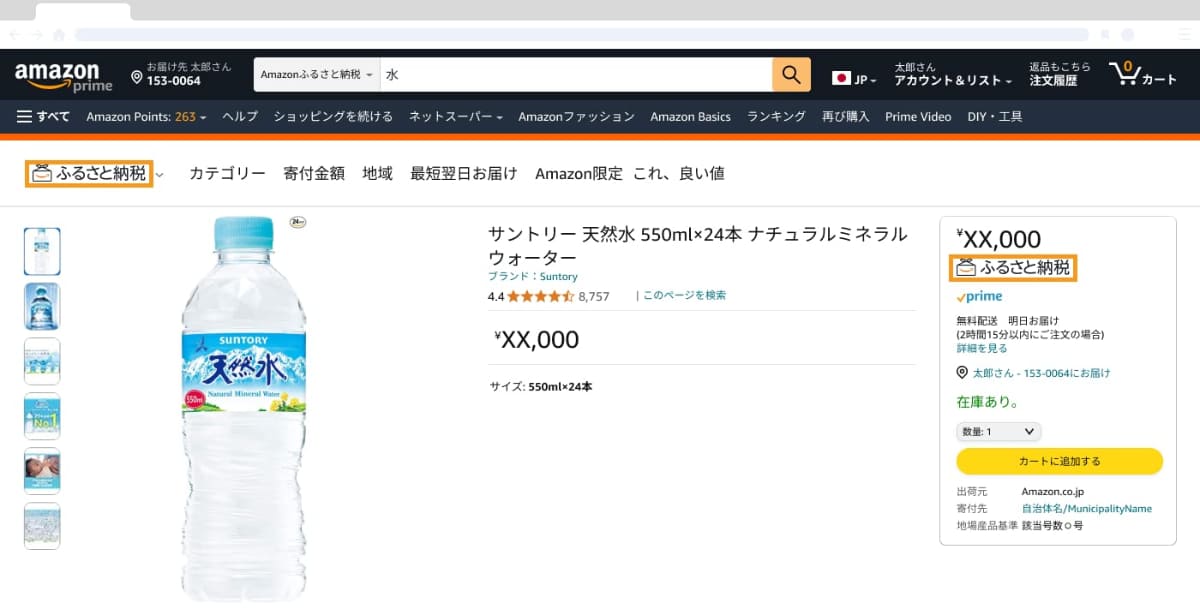This screenshot has height=615, width=1200.
Task: Select the Prime Video menu item
Action: pyautogui.click(x=917, y=117)
